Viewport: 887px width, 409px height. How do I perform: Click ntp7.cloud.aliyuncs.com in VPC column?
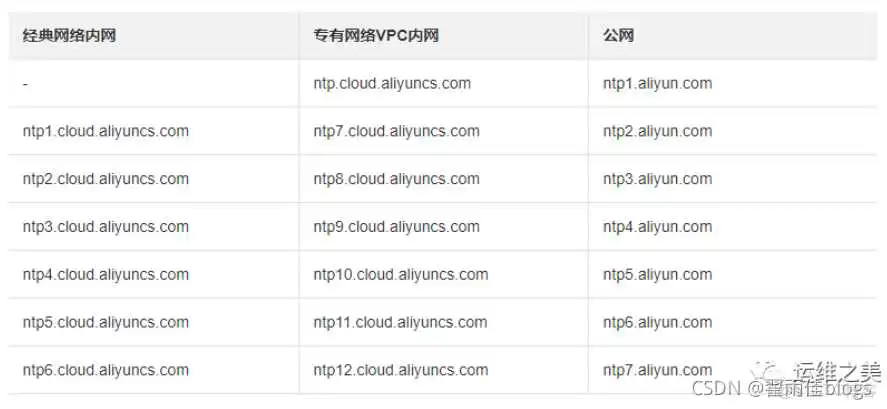(396, 131)
